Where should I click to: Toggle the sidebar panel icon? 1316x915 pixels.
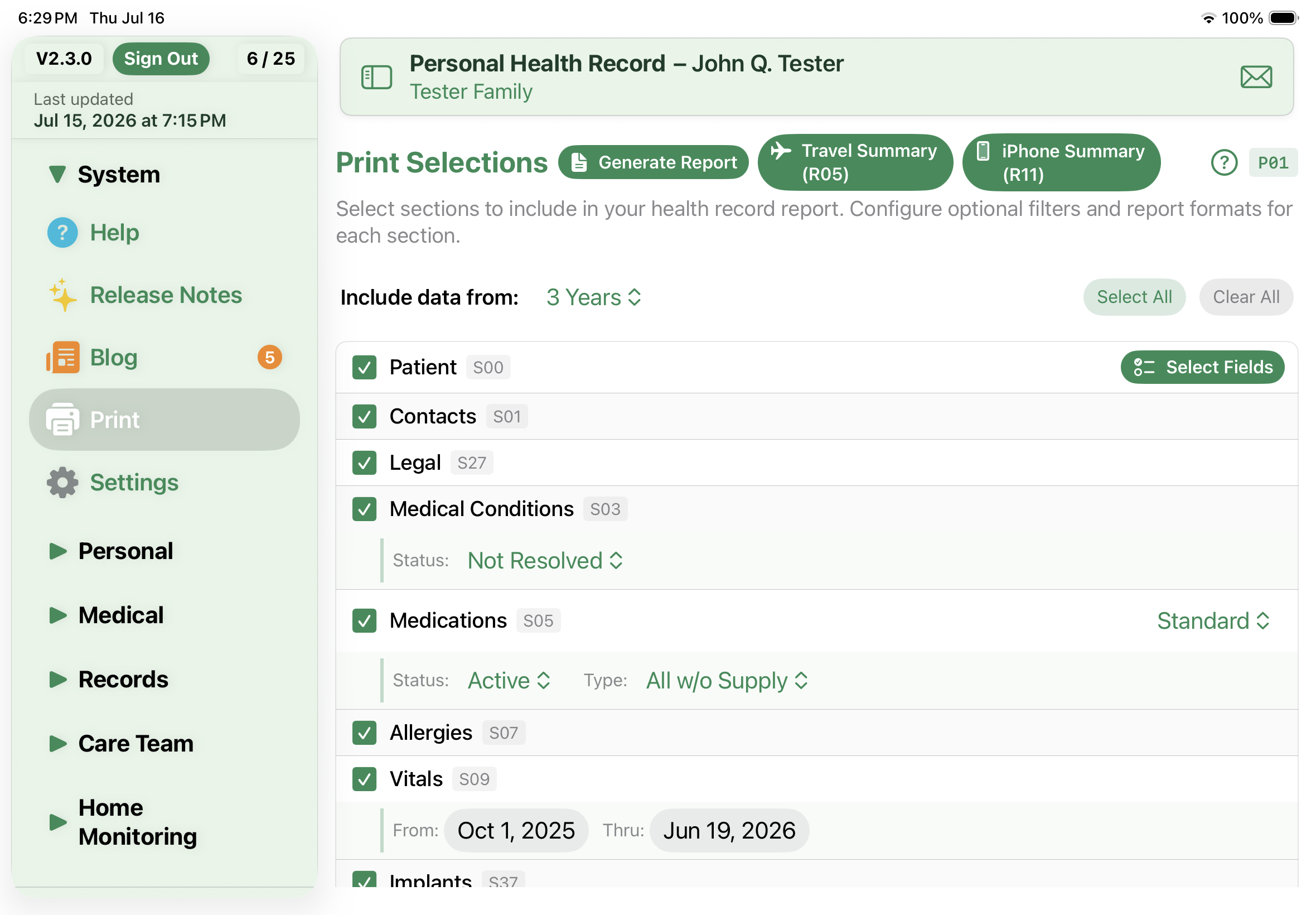[x=376, y=77]
